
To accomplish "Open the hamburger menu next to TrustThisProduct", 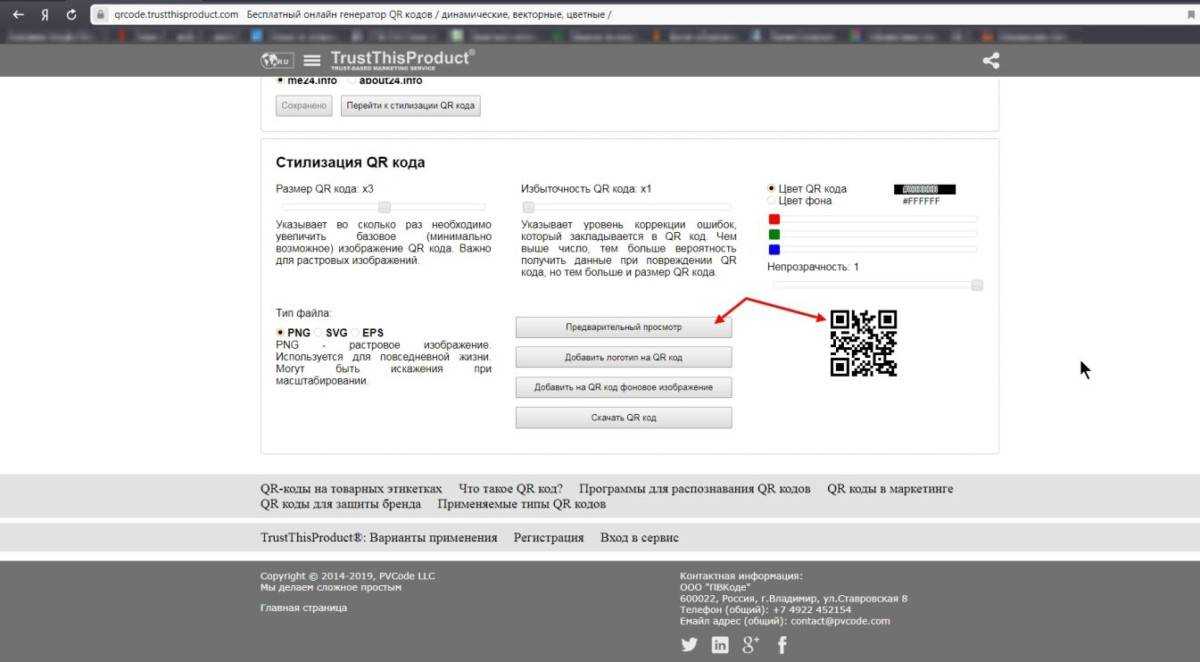I will 313,60.
